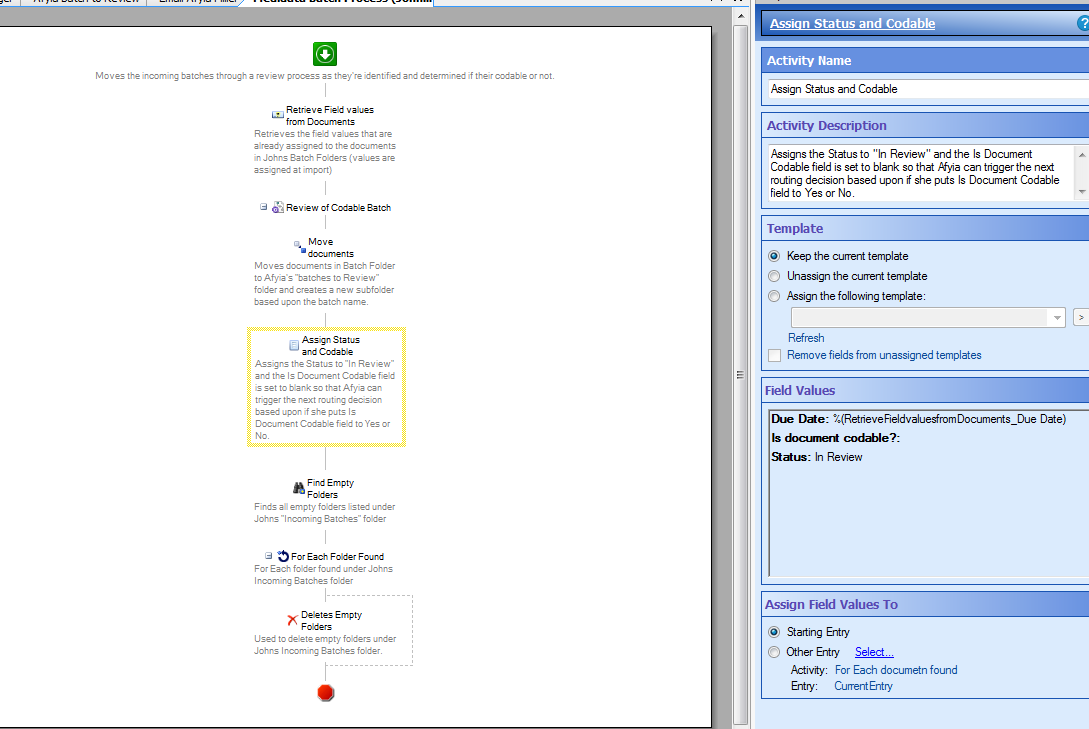Select the Retrieve Field values from Documents label
Viewport: 1089px width, 729px height.
[330, 115]
